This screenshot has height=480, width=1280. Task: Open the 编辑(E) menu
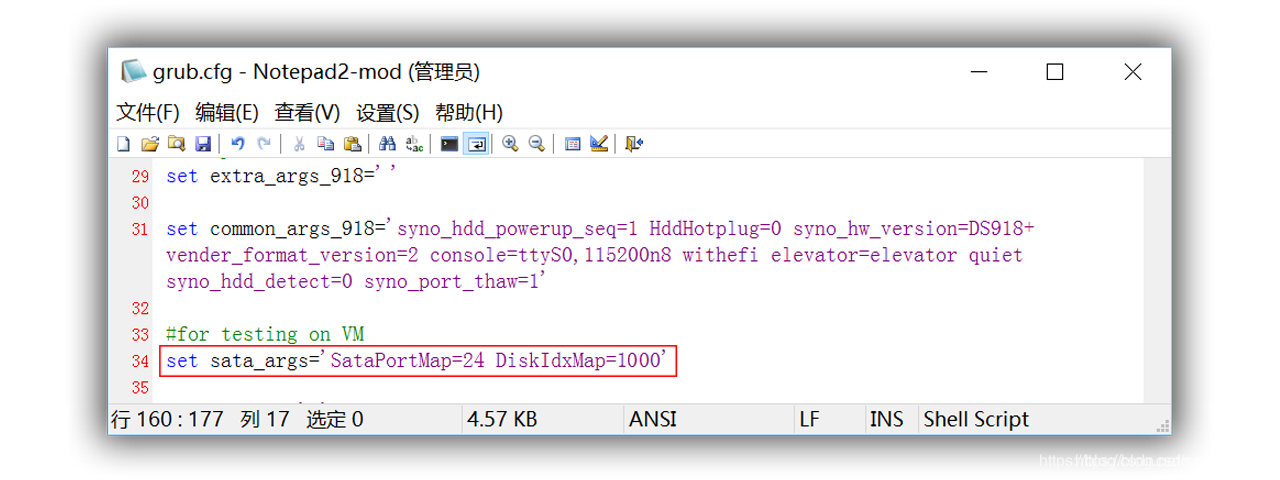[x=227, y=112]
